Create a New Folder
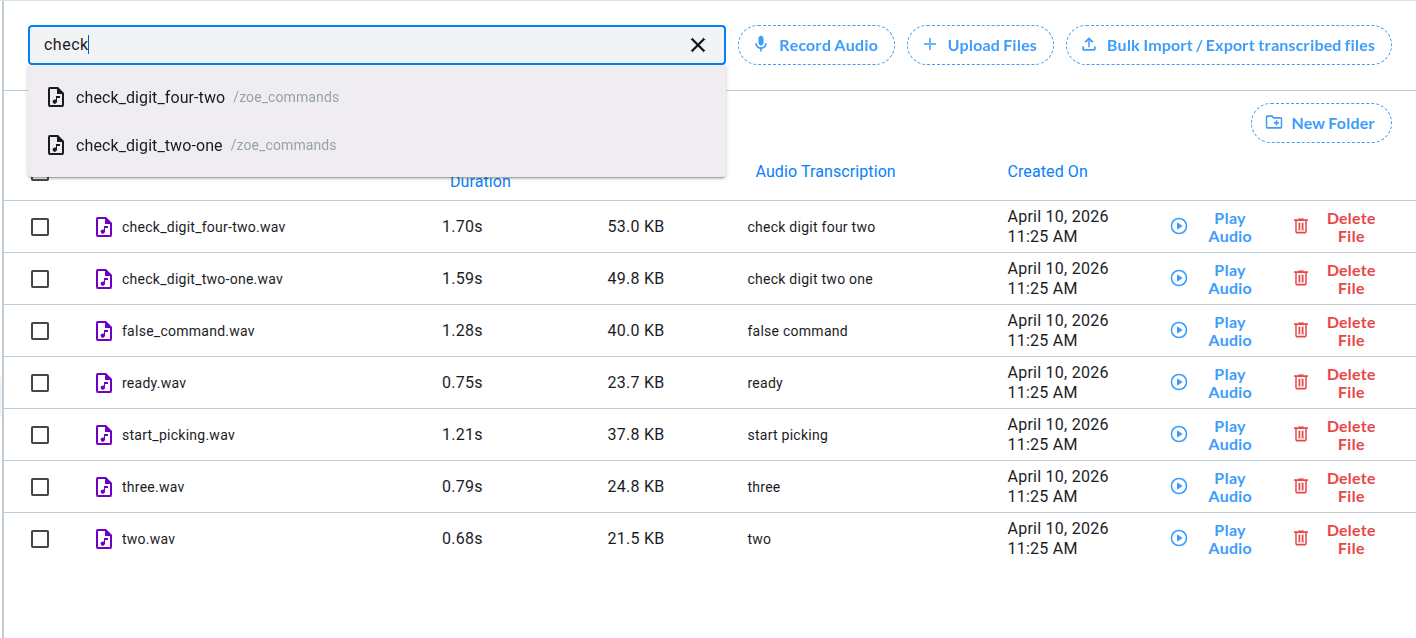 [1321, 123]
